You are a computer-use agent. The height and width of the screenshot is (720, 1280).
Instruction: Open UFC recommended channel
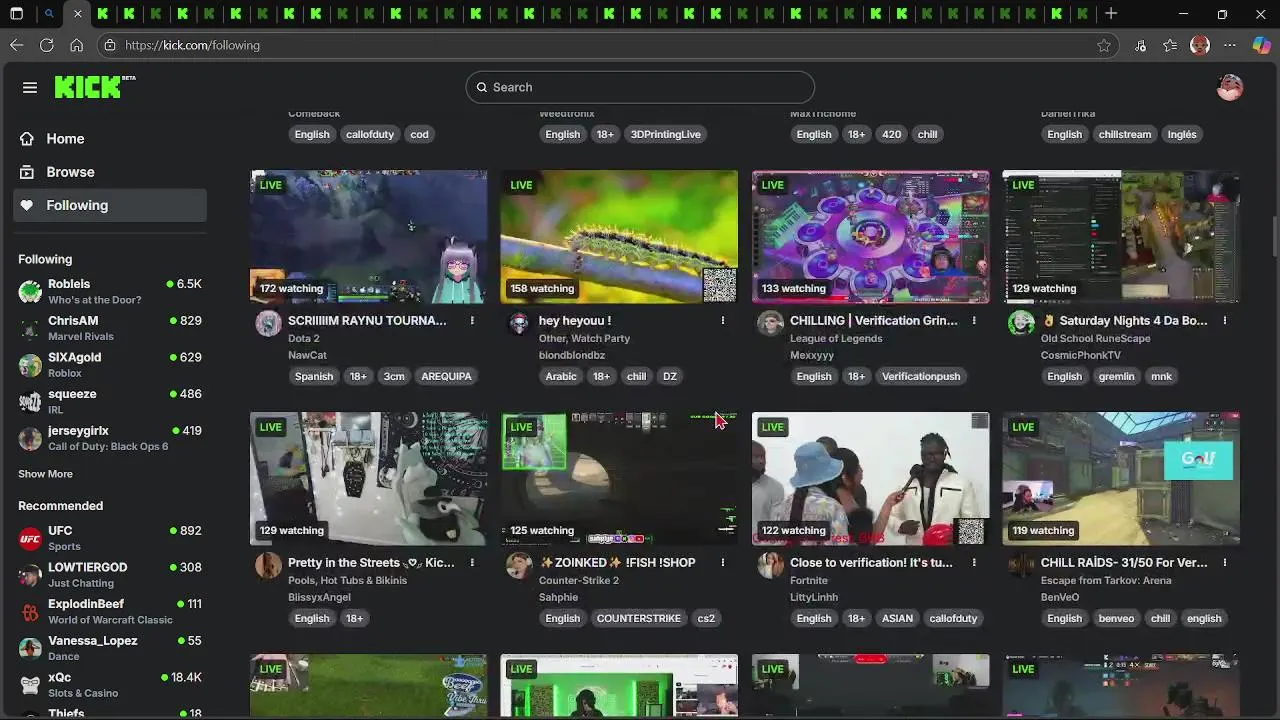click(110, 538)
